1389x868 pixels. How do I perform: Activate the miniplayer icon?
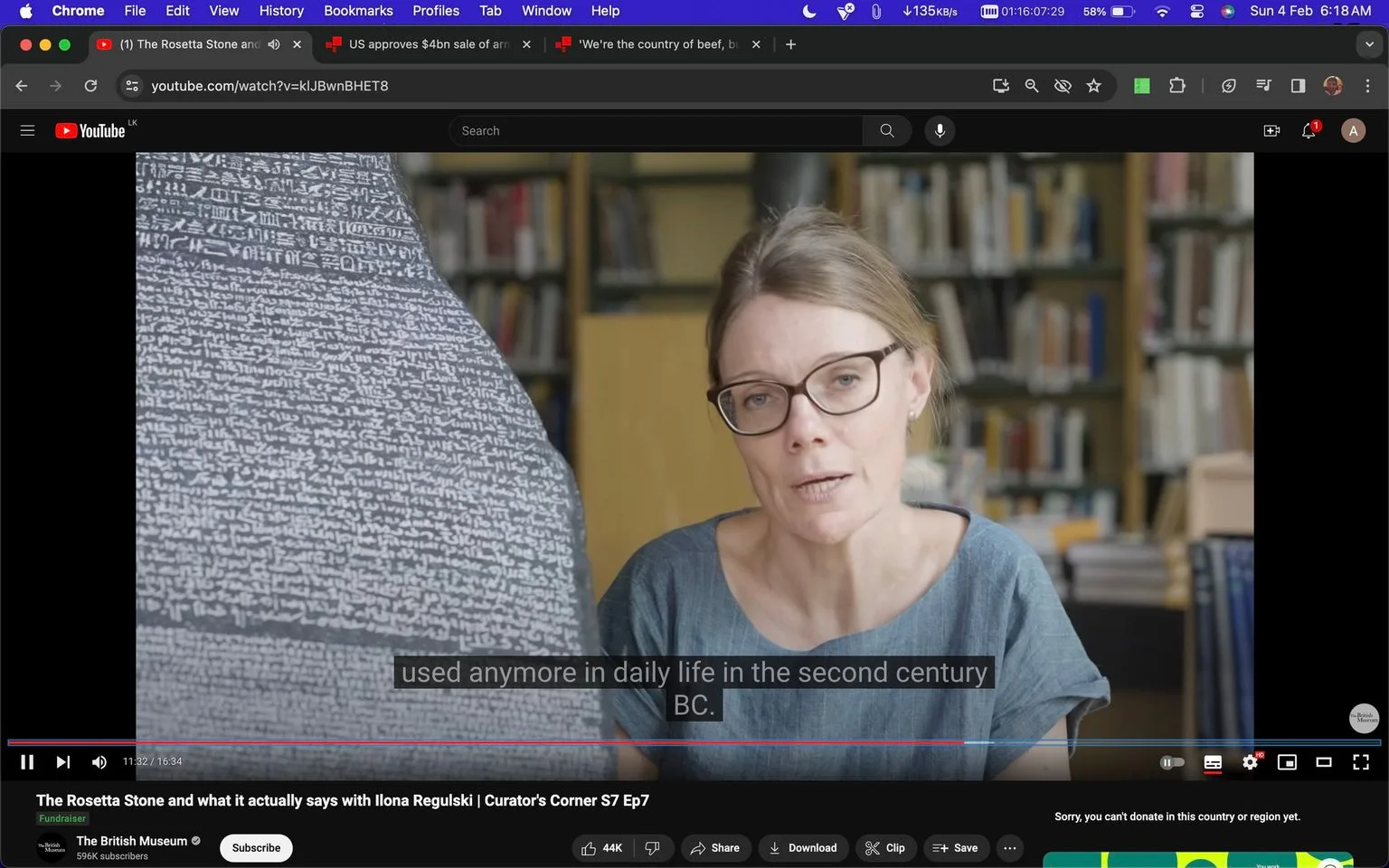[x=1287, y=762]
